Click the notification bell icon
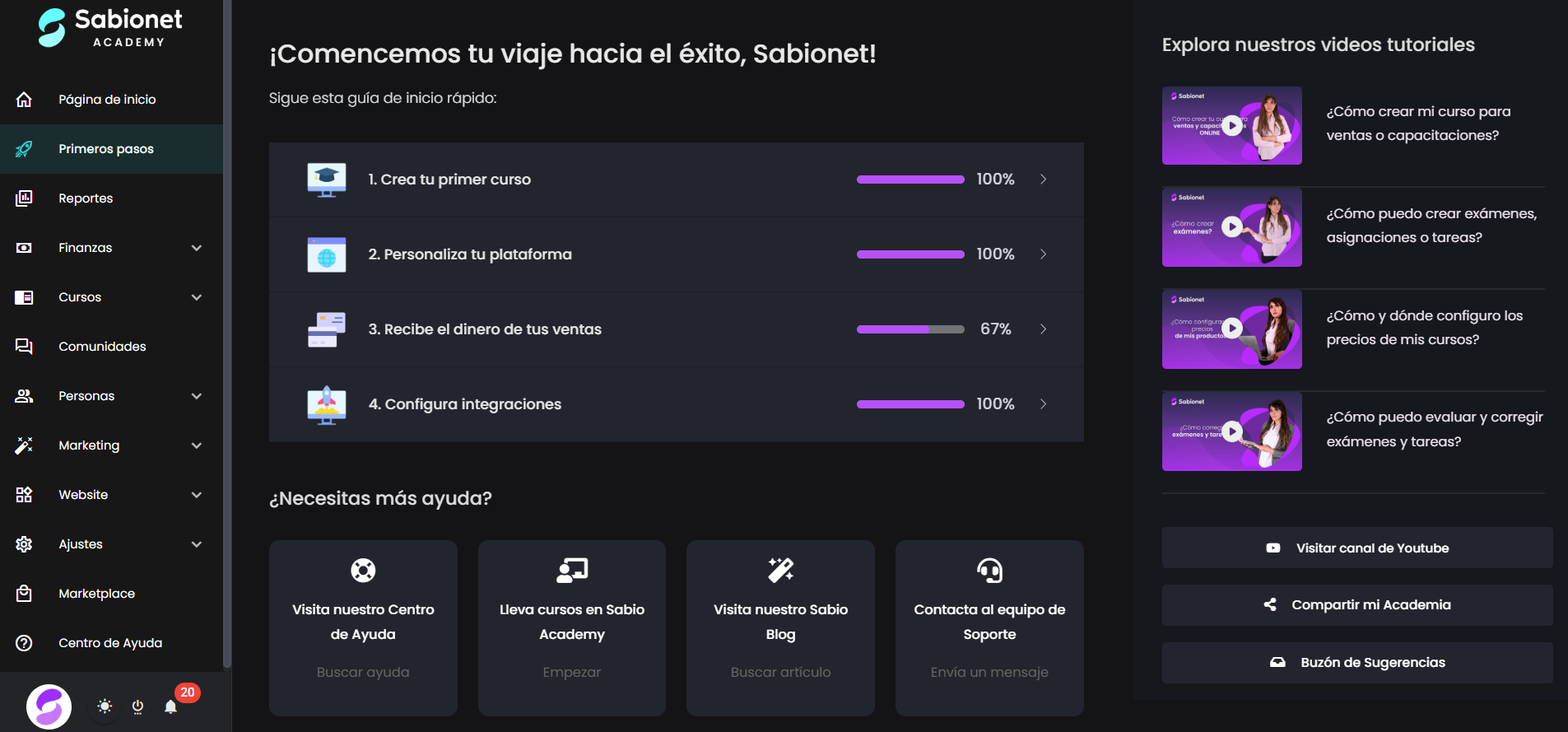Image resolution: width=1568 pixels, height=732 pixels. (x=170, y=706)
